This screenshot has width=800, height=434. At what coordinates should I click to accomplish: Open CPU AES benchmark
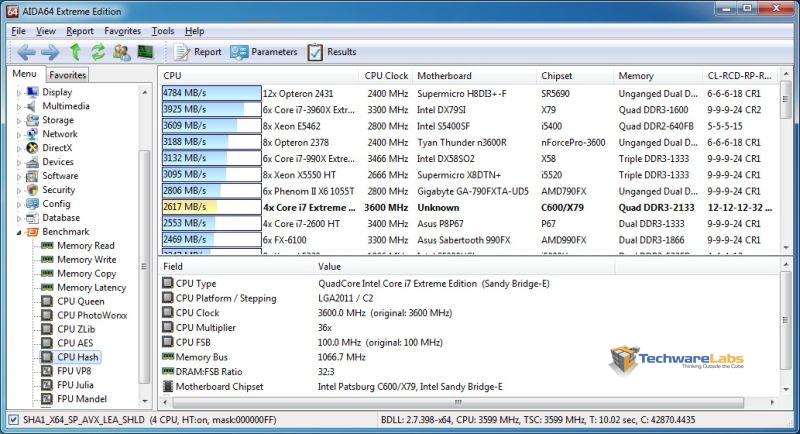pyautogui.click(x=75, y=343)
